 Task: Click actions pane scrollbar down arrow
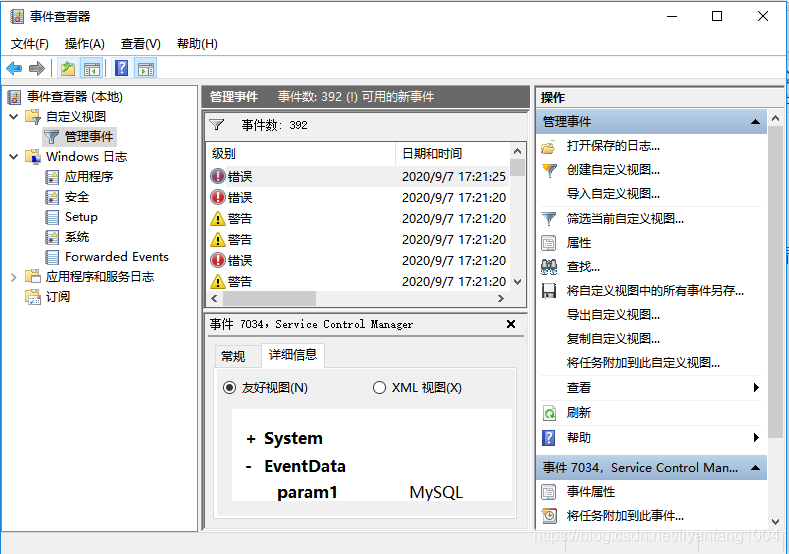pos(775,522)
